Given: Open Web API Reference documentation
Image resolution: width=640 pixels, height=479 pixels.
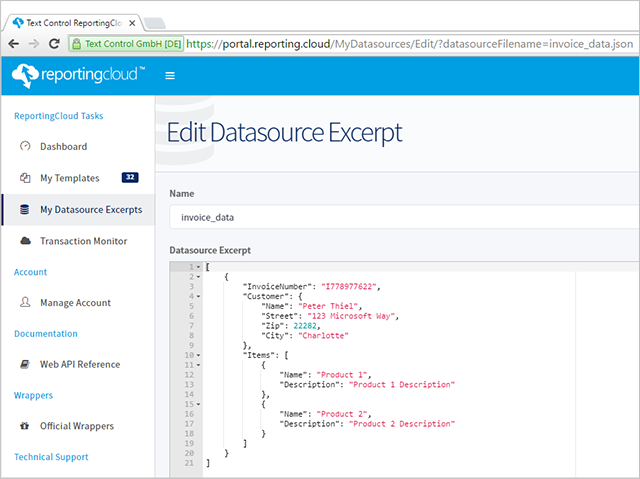Looking at the screenshot, I should coord(80,364).
